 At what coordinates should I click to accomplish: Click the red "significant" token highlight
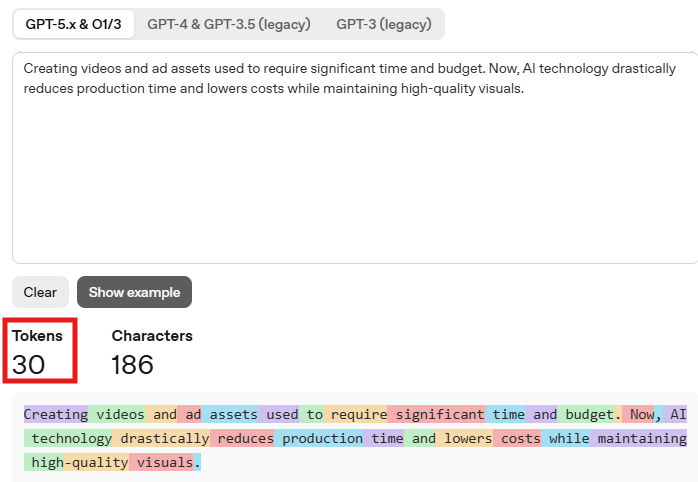tap(436, 414)
